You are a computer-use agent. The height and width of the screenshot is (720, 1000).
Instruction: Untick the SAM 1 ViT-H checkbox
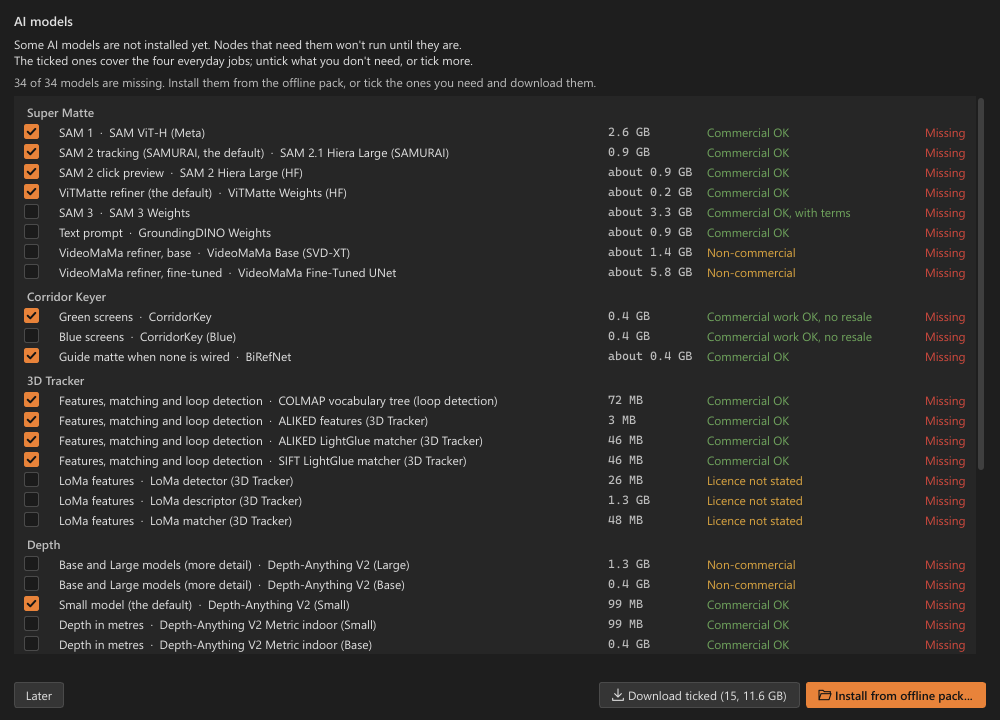[31, 132]
